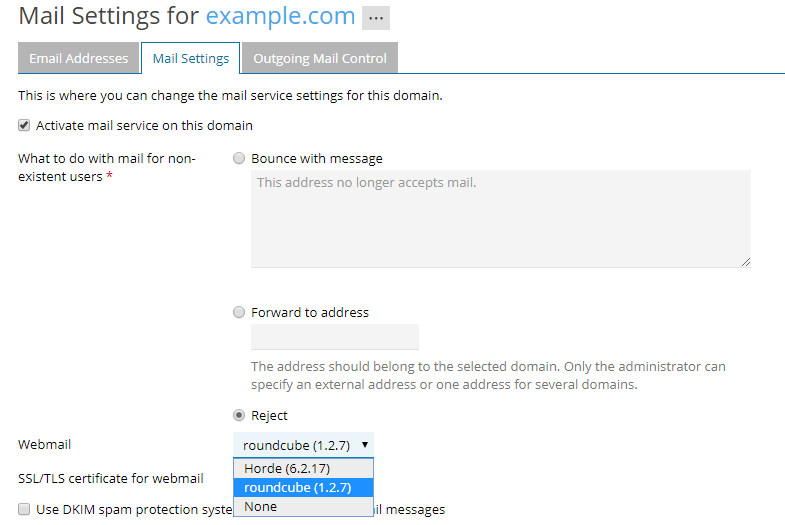
Task: Select the Reject radio button
Action: pos(239,416)
